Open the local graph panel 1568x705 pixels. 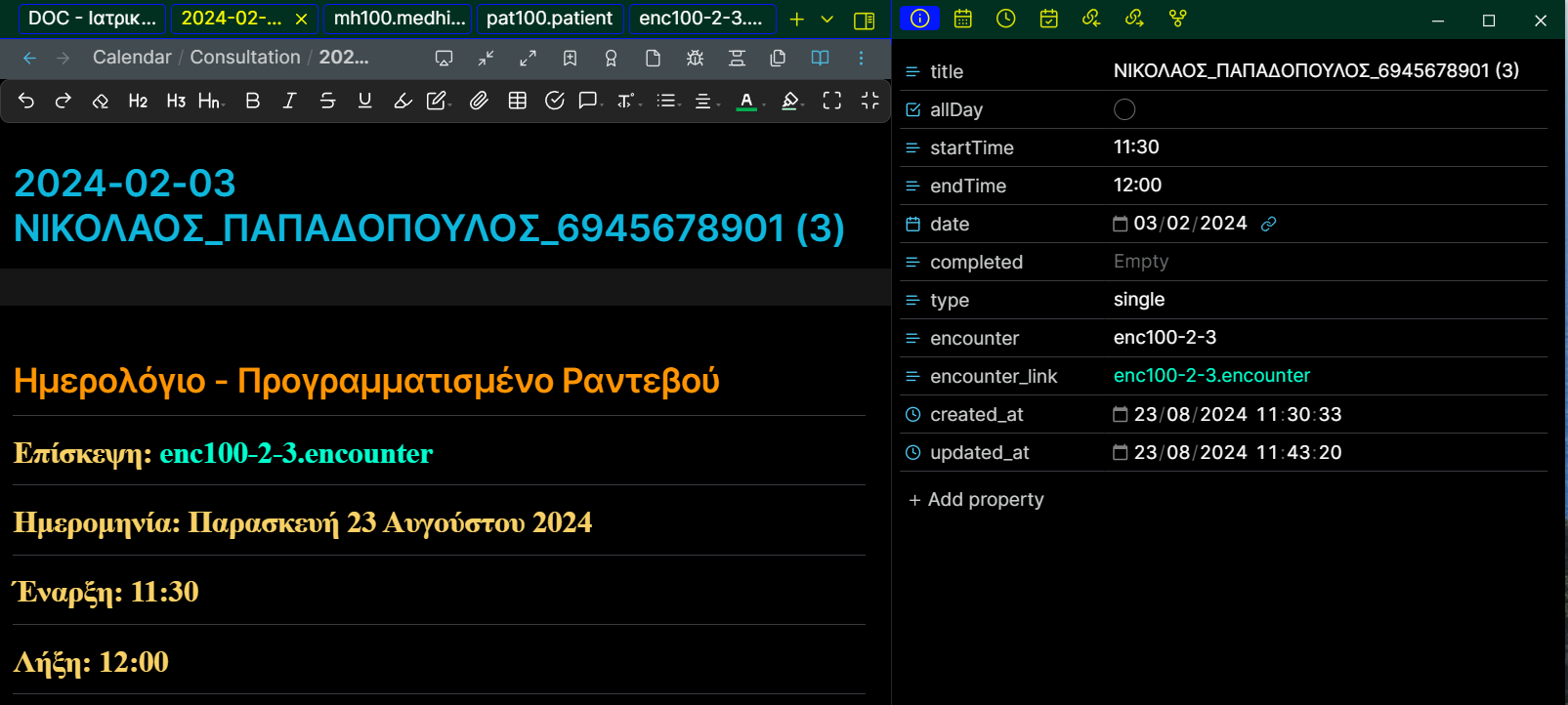[1177, 19]
